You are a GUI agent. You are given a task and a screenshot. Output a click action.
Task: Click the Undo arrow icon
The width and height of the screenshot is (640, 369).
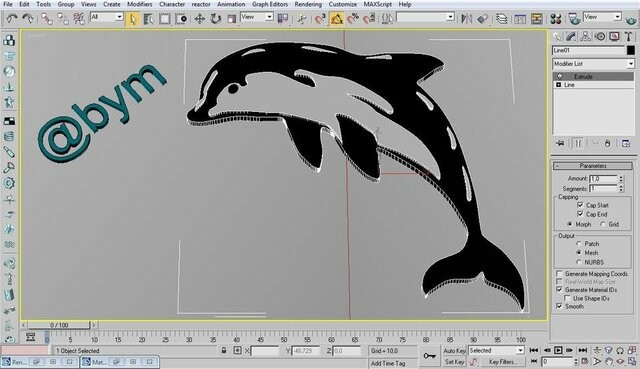coord(12,18)
